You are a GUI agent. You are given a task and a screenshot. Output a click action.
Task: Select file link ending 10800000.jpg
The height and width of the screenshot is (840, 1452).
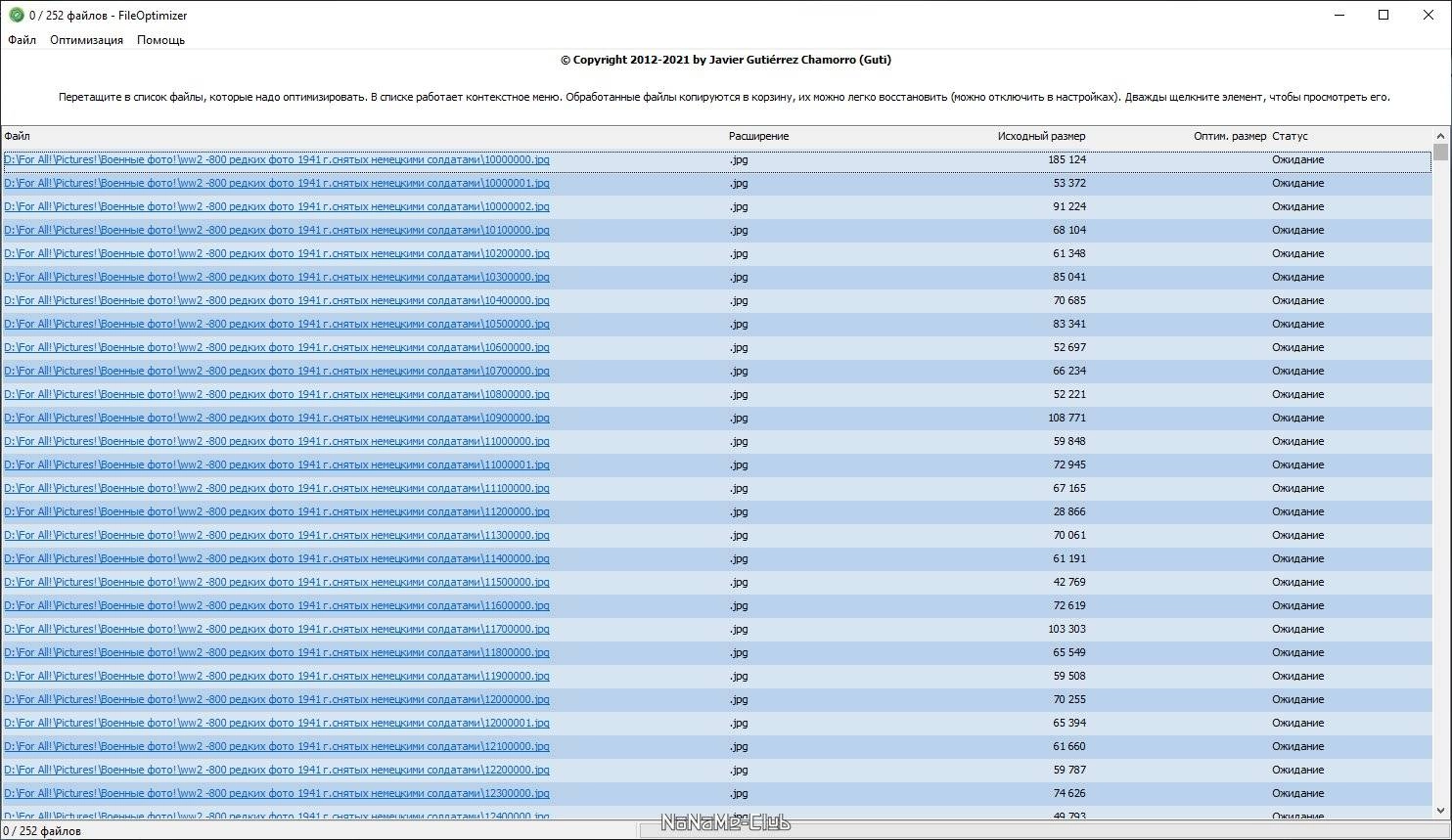pos(277,394)
